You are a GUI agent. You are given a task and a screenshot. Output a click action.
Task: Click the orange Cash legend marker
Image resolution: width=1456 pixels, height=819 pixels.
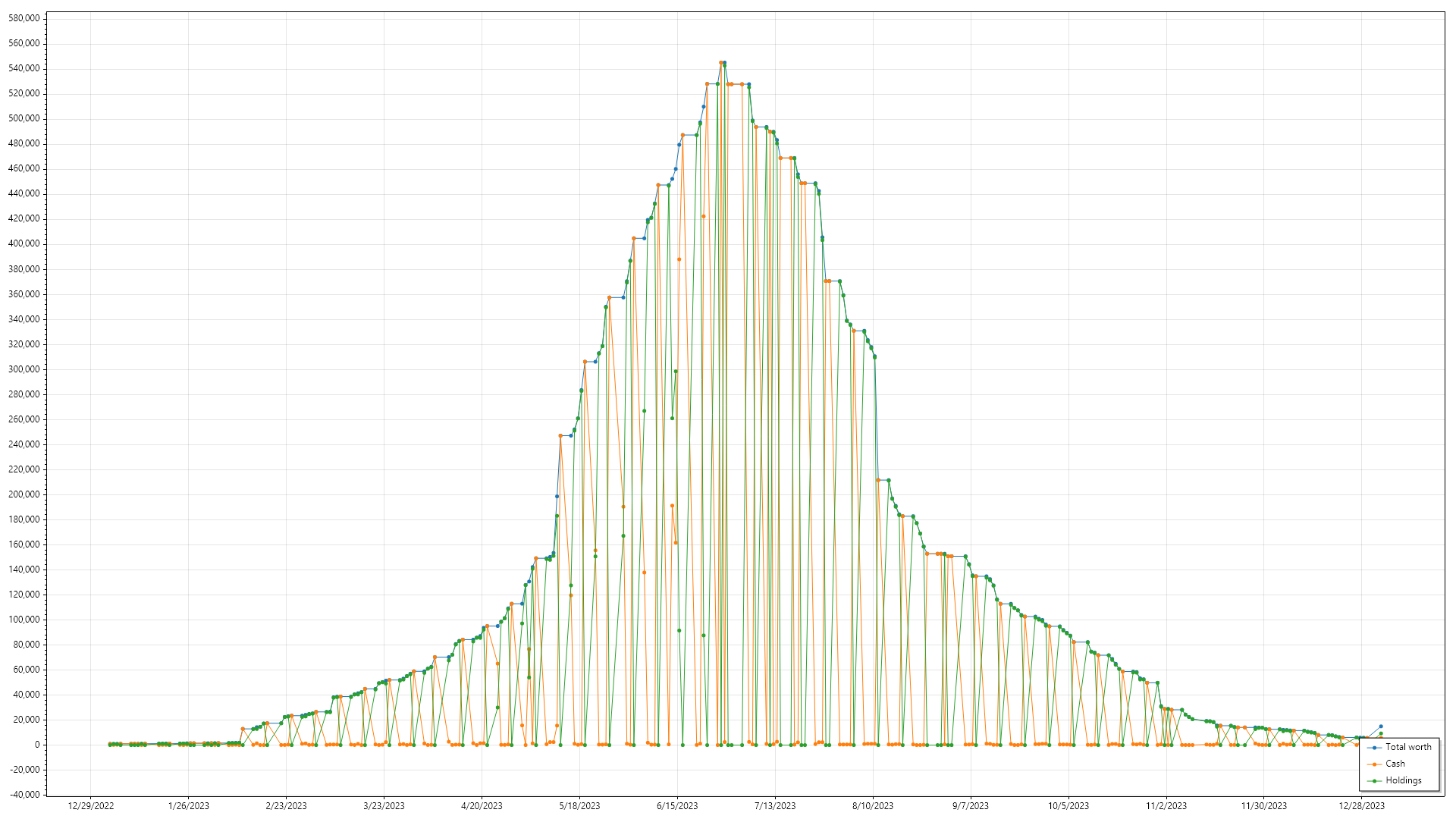click(x=1374, y=764)
